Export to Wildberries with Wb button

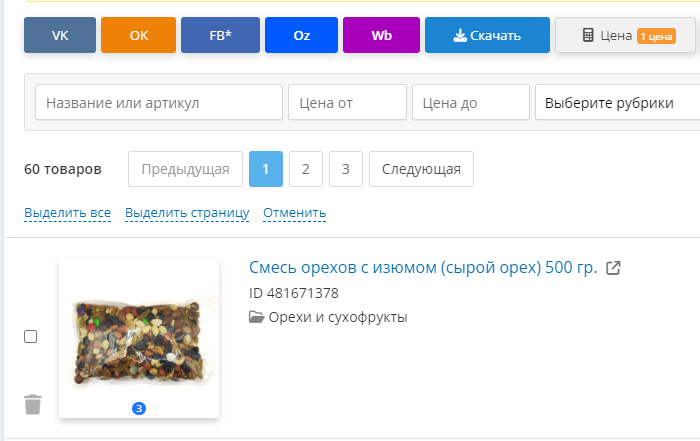[381, 35]
